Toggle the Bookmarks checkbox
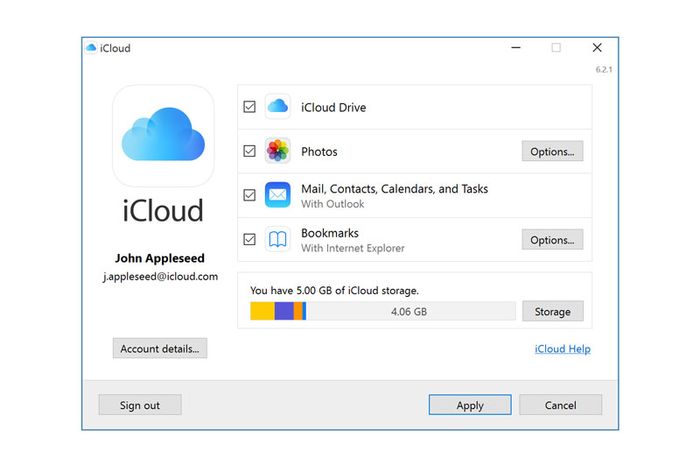 250,239
